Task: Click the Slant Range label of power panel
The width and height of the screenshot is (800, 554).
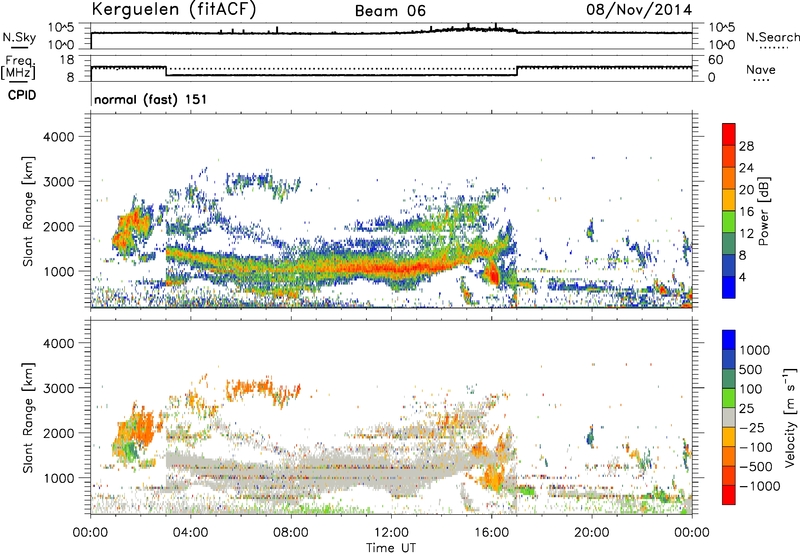Action: tap(28, 211)
